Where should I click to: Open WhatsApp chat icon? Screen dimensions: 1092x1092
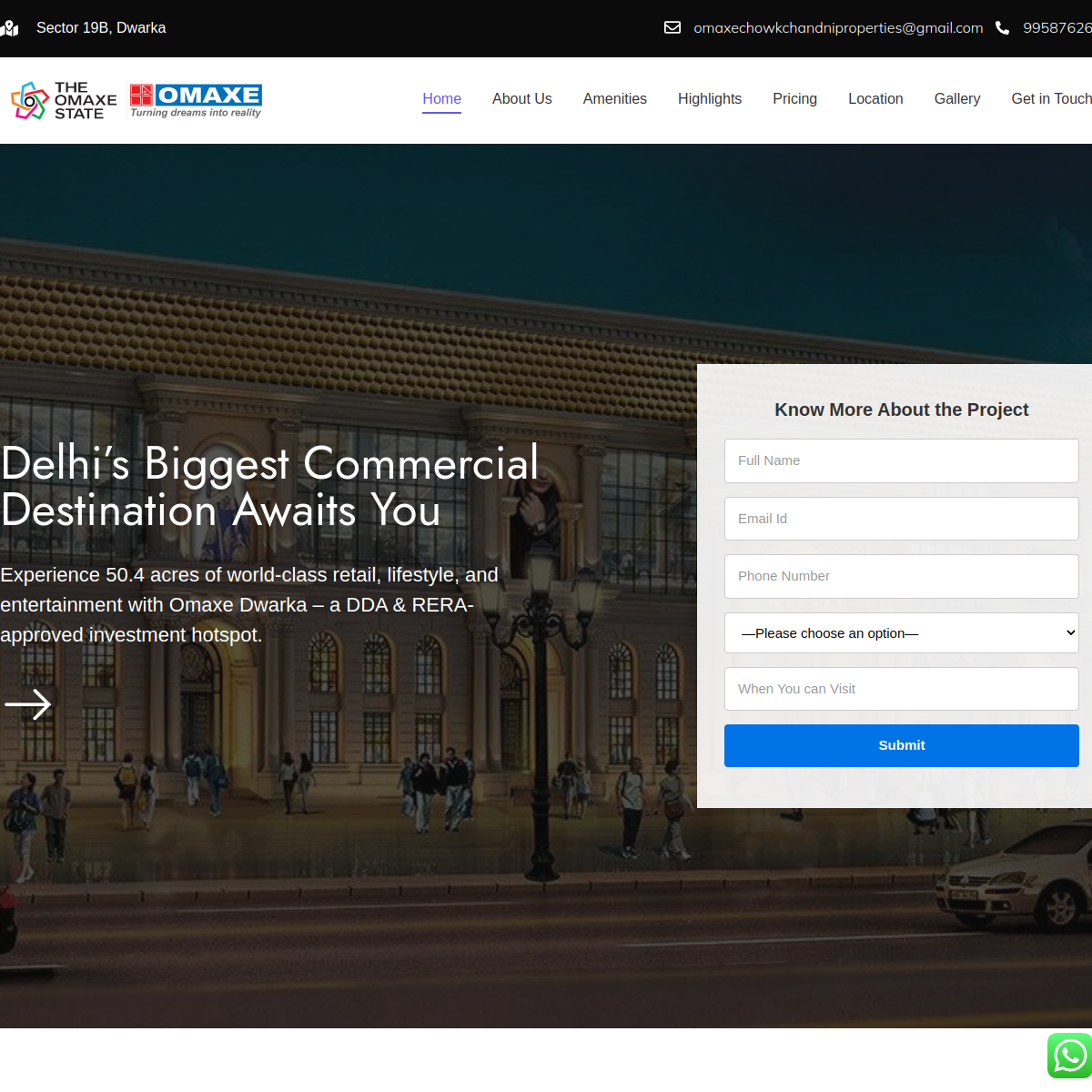[x=1069, y=1057]
